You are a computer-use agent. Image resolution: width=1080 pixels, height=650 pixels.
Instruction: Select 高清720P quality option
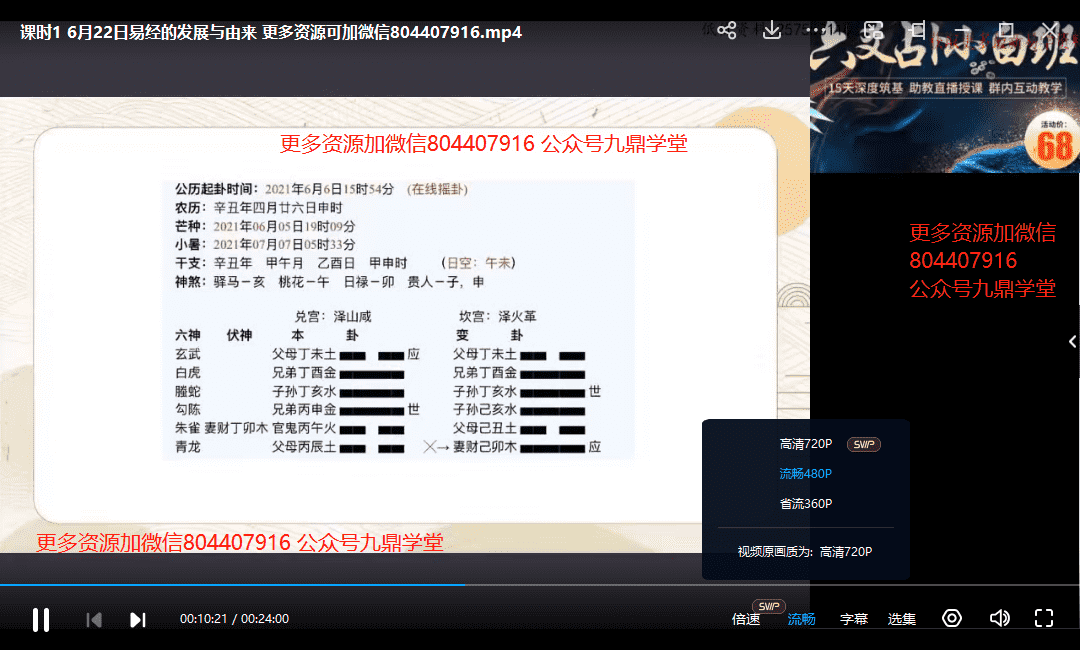point(805,444)
